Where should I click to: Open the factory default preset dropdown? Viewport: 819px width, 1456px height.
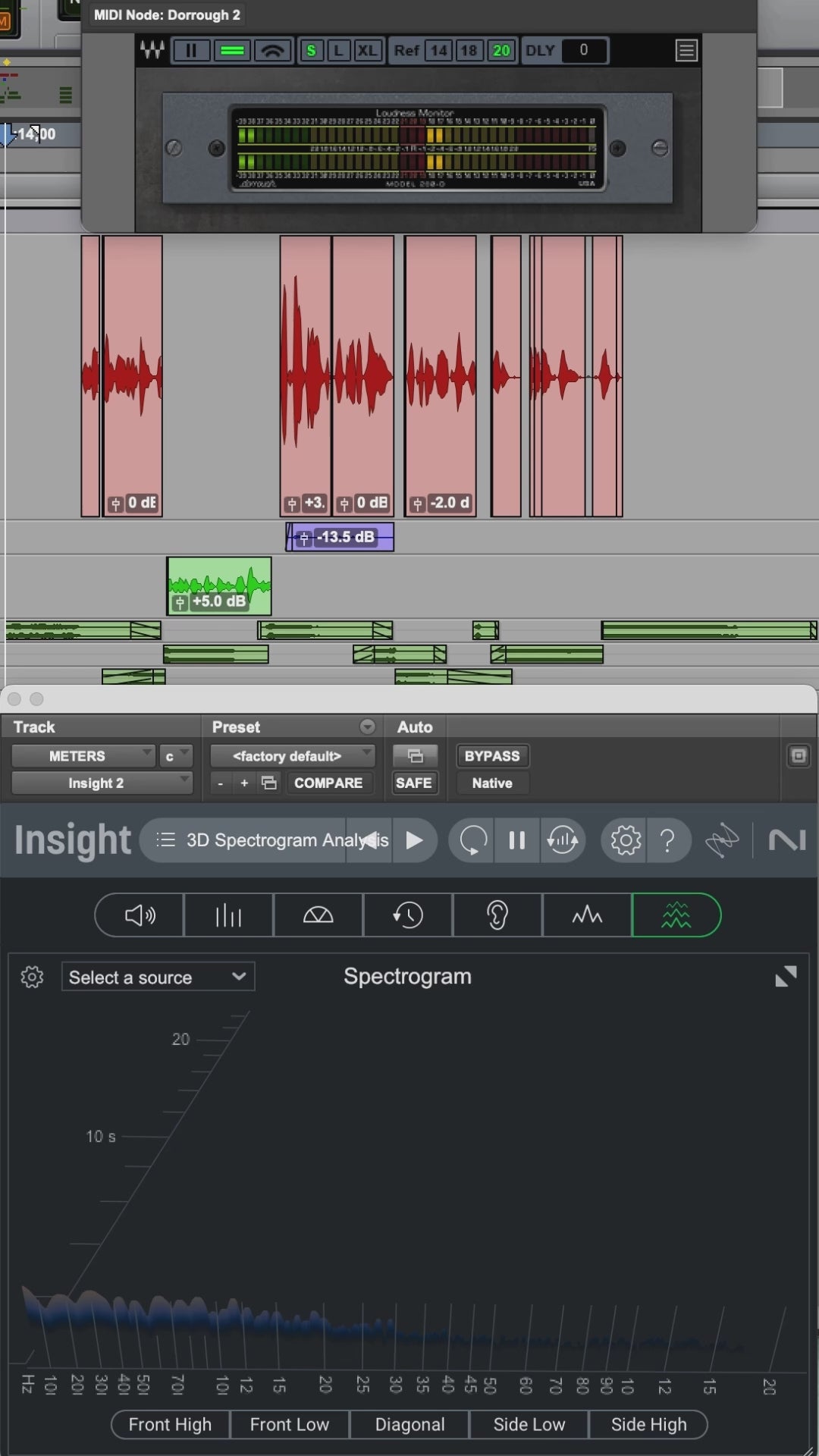point(292,756)
